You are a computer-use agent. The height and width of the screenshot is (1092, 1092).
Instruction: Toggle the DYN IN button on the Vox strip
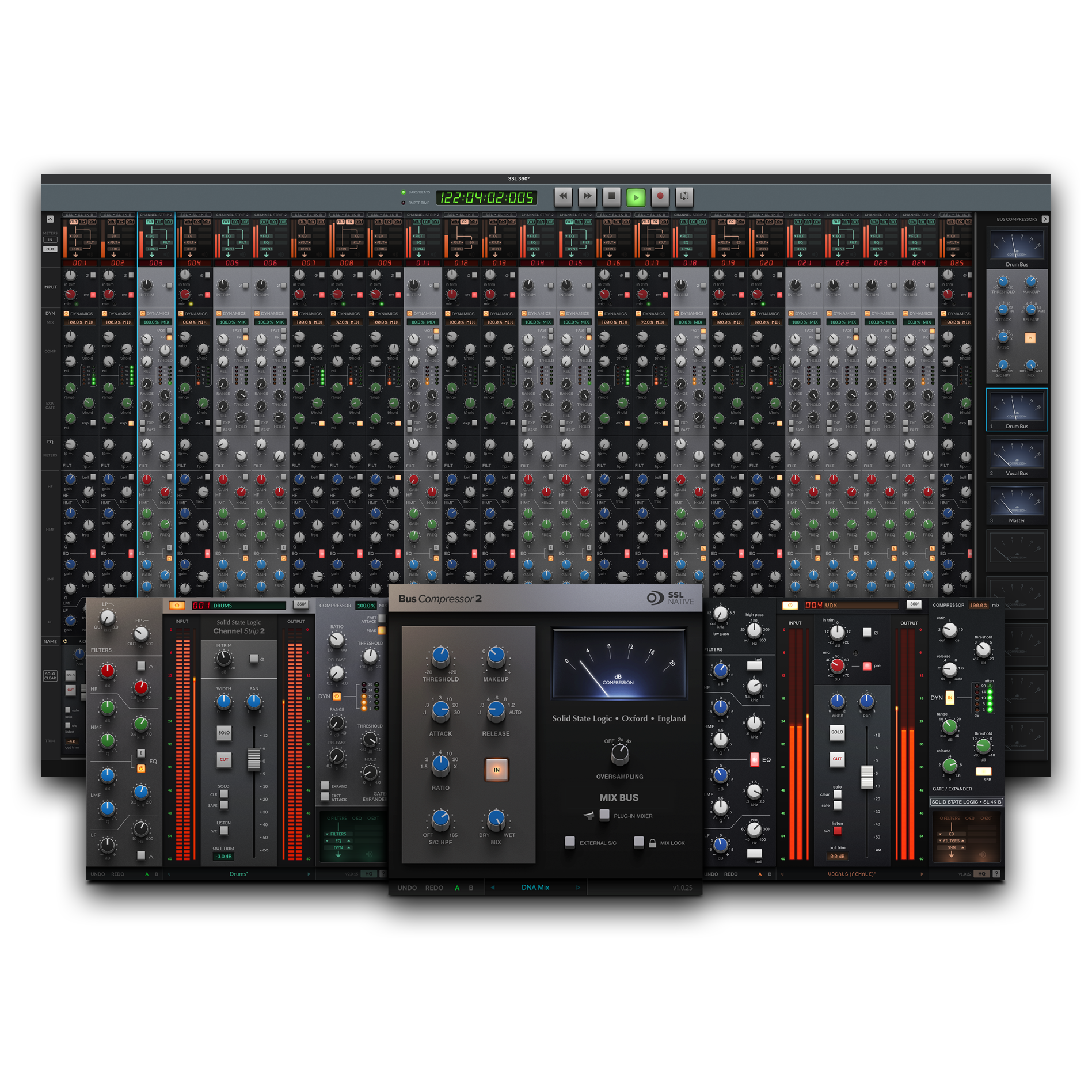[950, 698]
